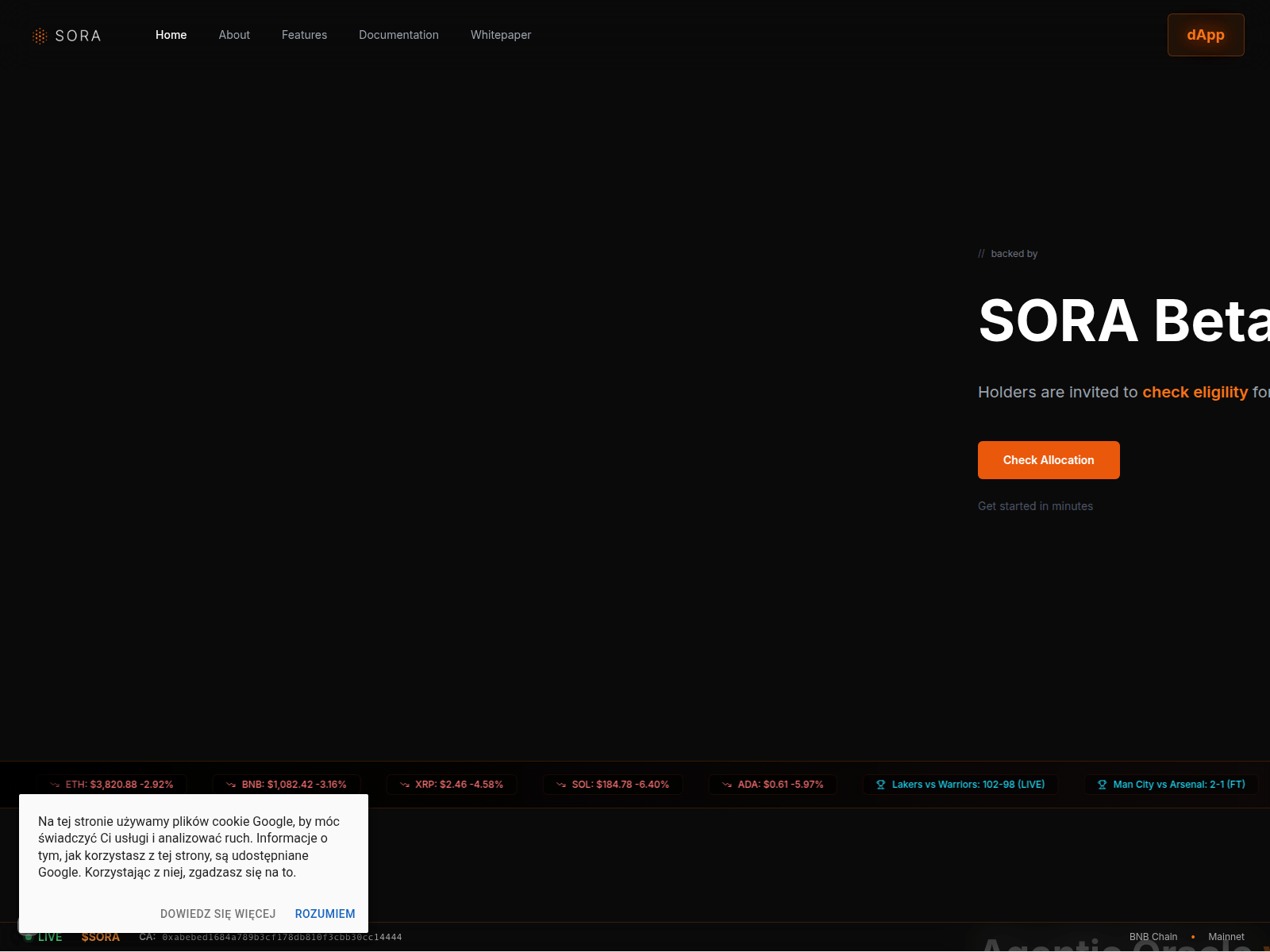Viewport: 1270px width, 952px height.
Task: Click DOWIEDZ SIĘ WIĘCEJ in cookie notice
Action: tap(218, 914)
